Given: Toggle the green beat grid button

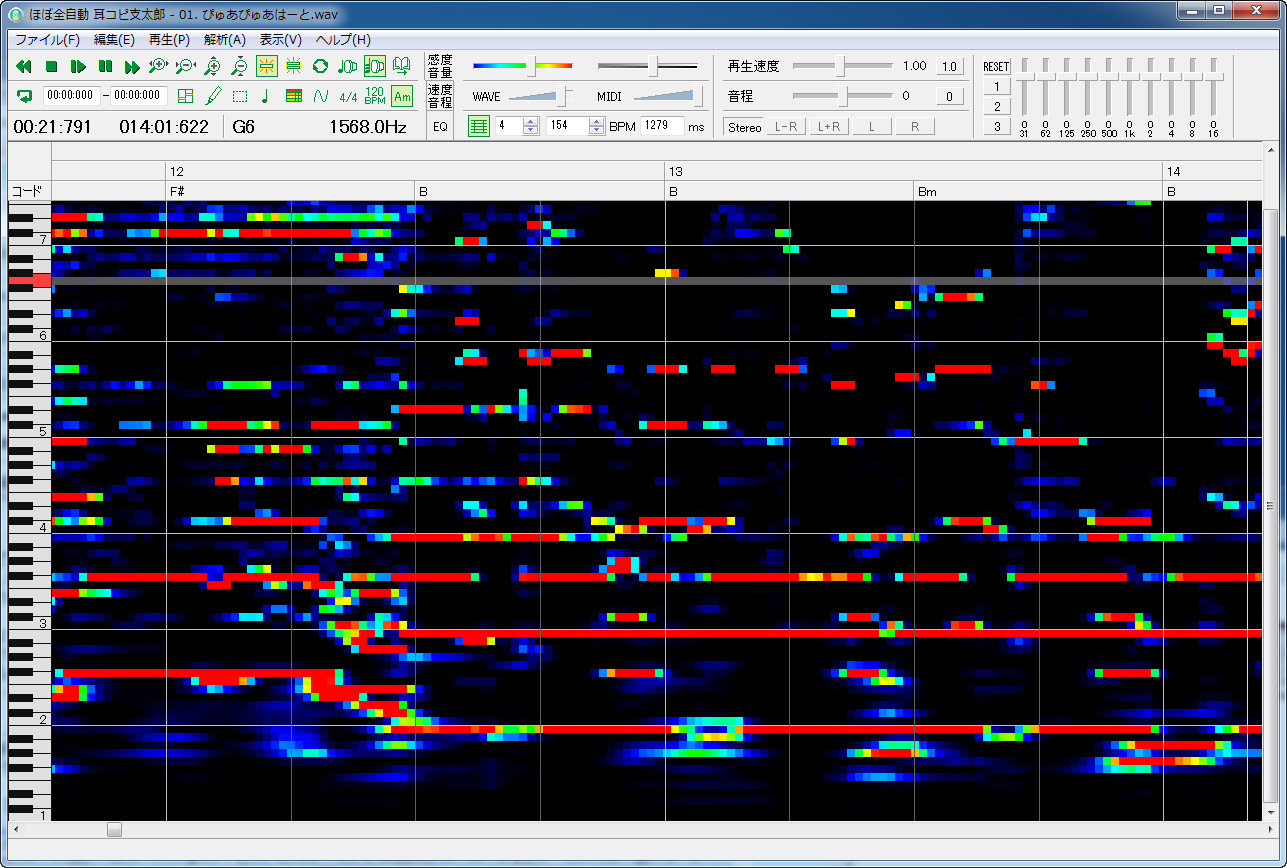Looking at the screenshot, I should tap(479, 126).
